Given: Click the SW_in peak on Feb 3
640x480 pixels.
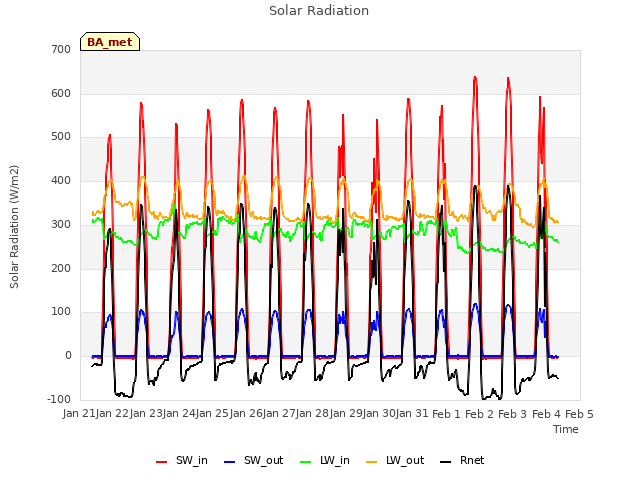Looking at the screenshot, I should [x=508, y=78].
